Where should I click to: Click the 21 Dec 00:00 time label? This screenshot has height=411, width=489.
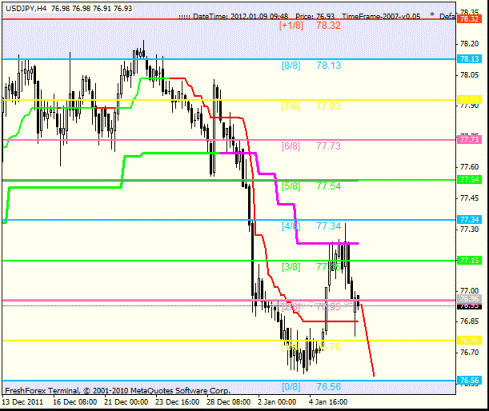tap(126, 402)
